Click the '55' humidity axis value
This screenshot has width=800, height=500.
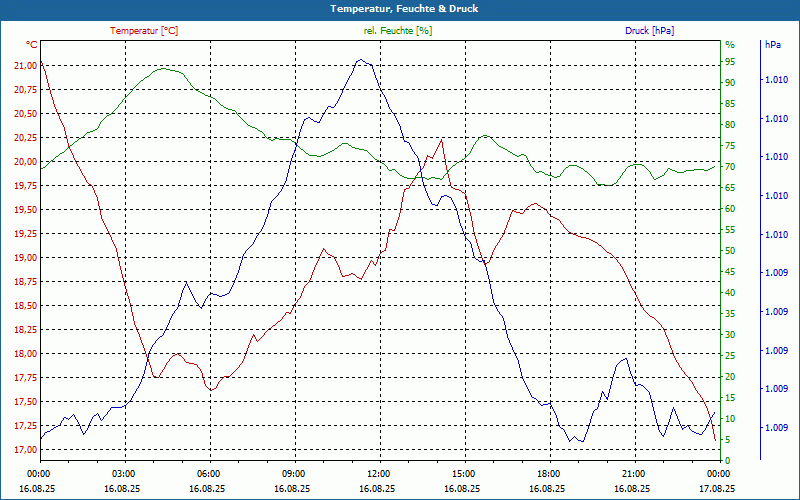(730, 230)
